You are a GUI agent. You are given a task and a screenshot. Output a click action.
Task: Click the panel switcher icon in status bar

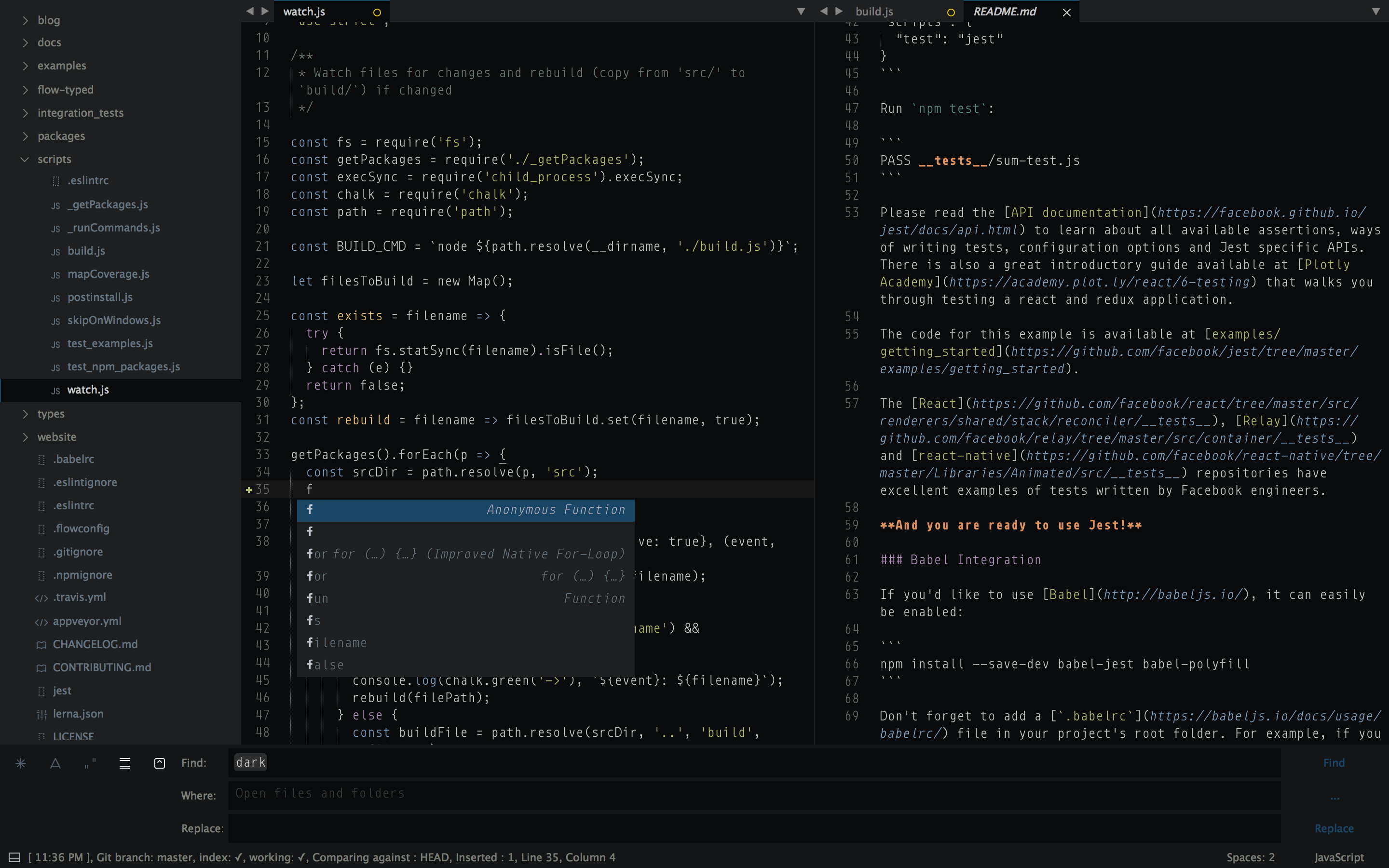click(15, 857)
